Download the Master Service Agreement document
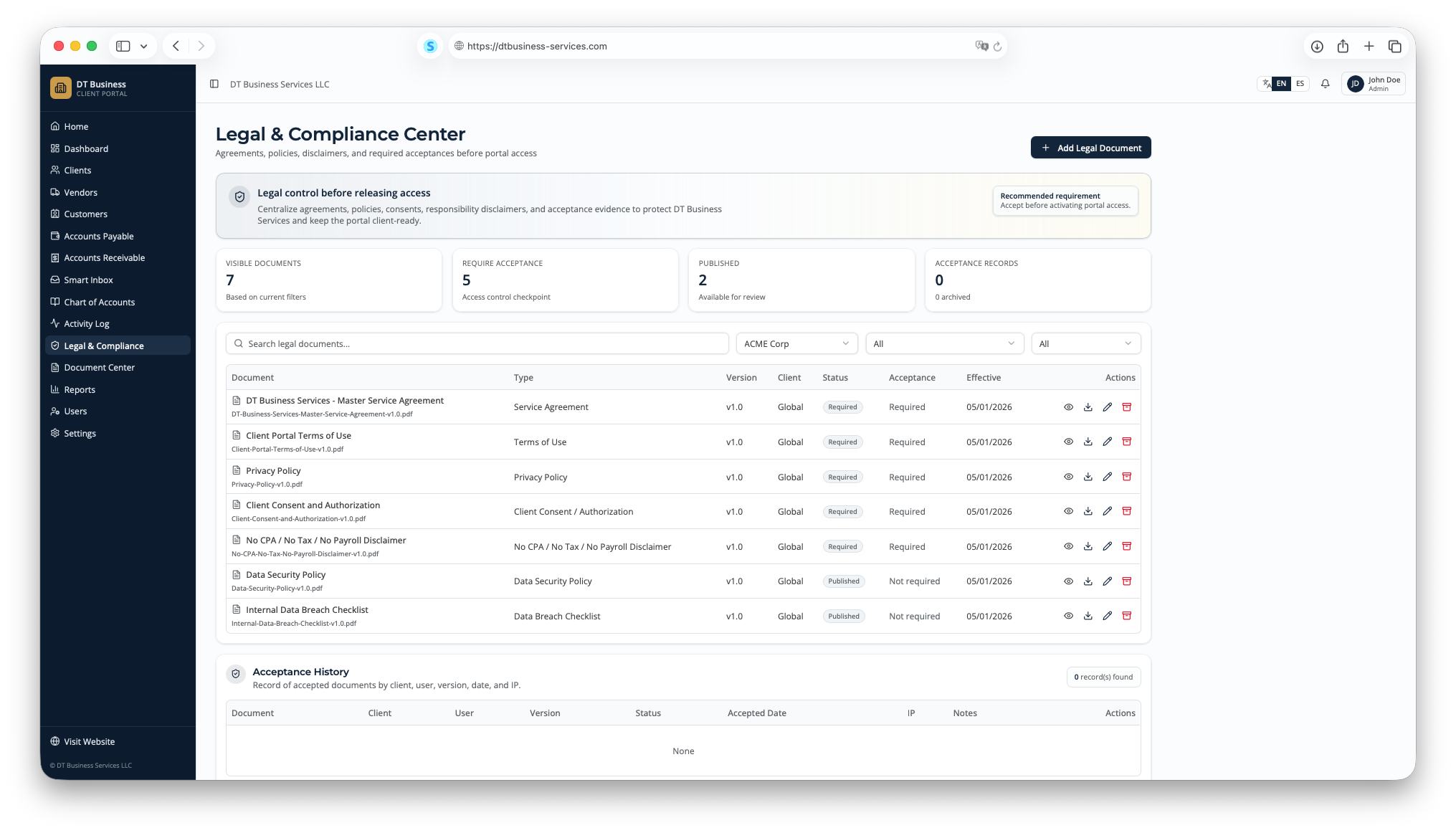Image resolution: width=1456 pixels, height=833 pixels. tap(1088, 407)
